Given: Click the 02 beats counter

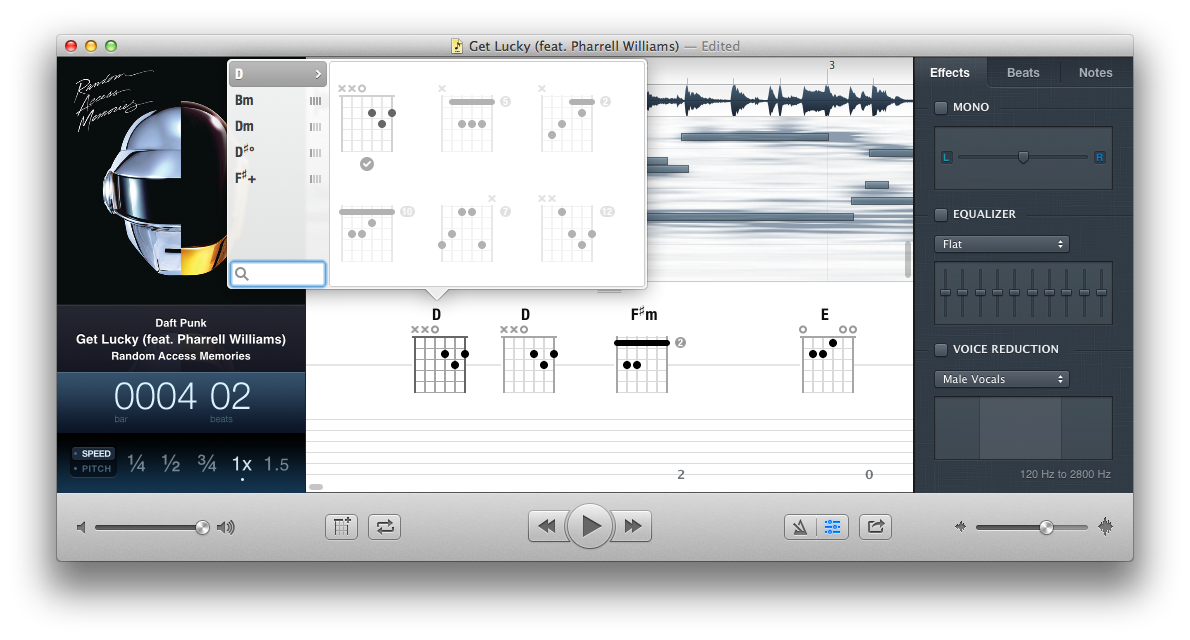Looking at the screenshot, I should tap(230, 396).
